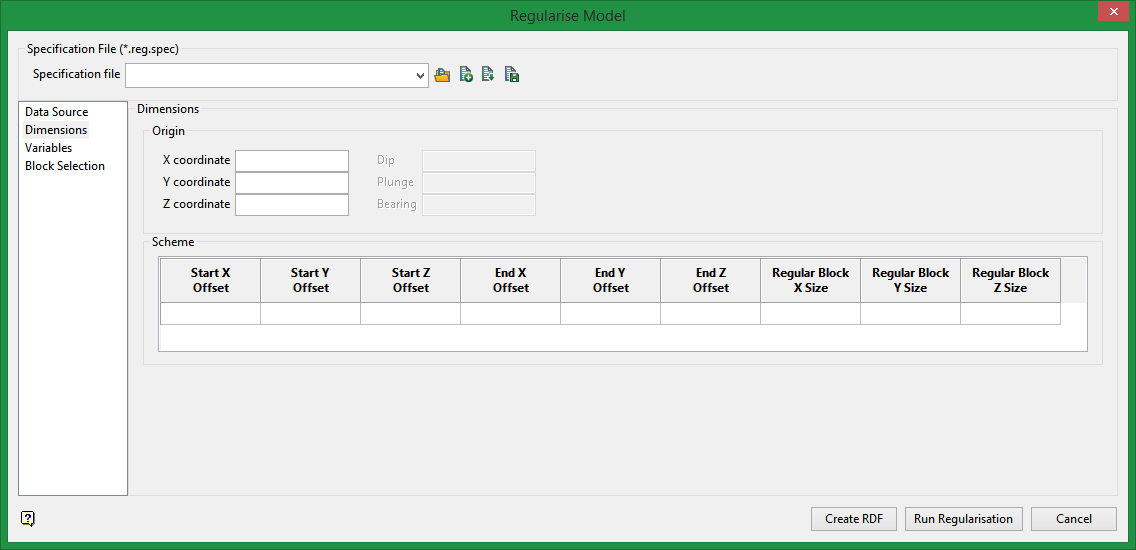Click the Run Regularisation button
The width and height of the screenshot is (1136, 550).
click(964, 519)
